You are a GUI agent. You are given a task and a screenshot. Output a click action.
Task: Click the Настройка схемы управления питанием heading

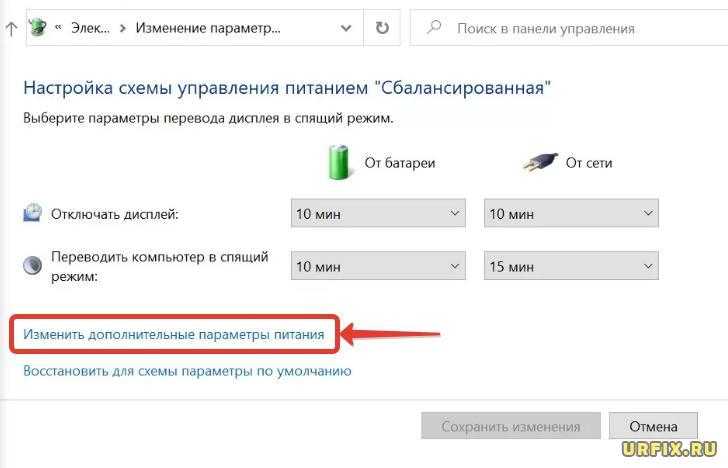(287, 87)
